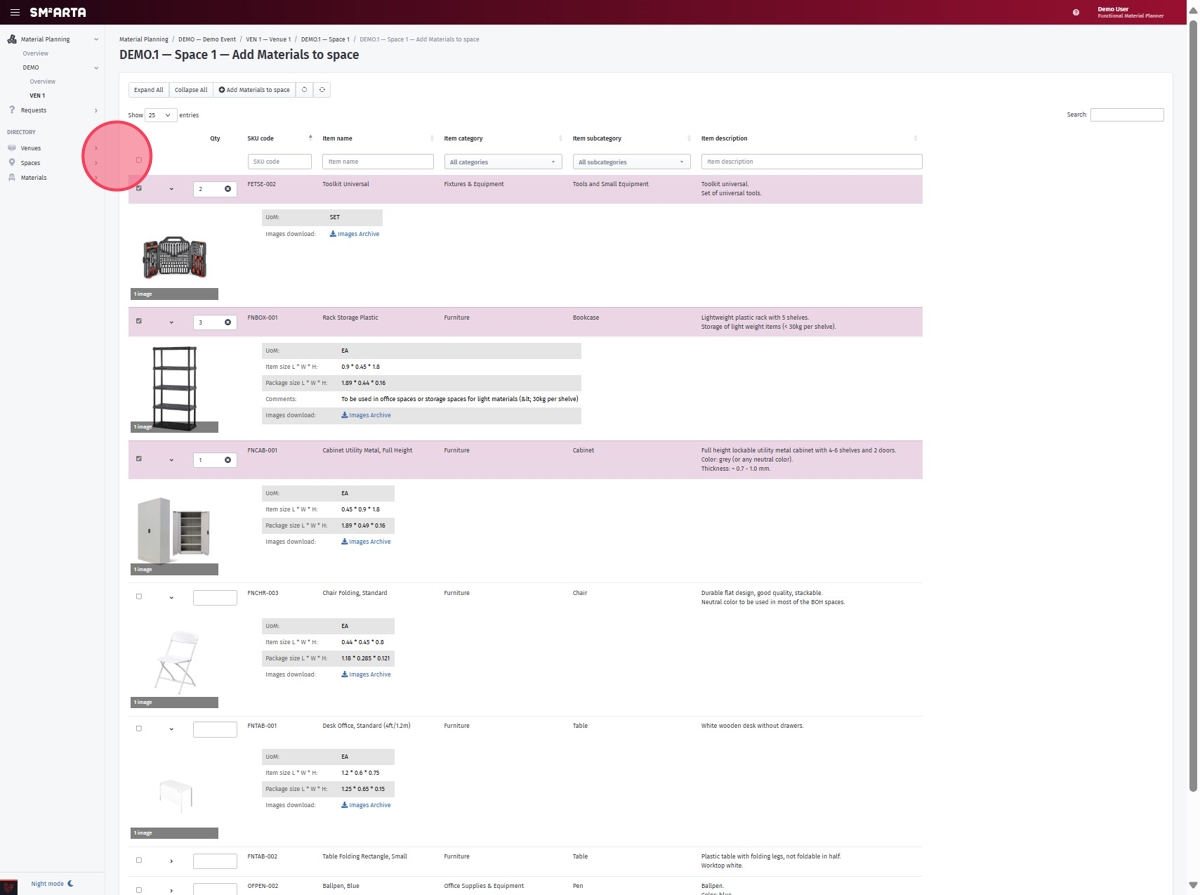Click the Material Planning sidebar icon
This screenshot has height=895, width=1200.
(x=10, y=39)
